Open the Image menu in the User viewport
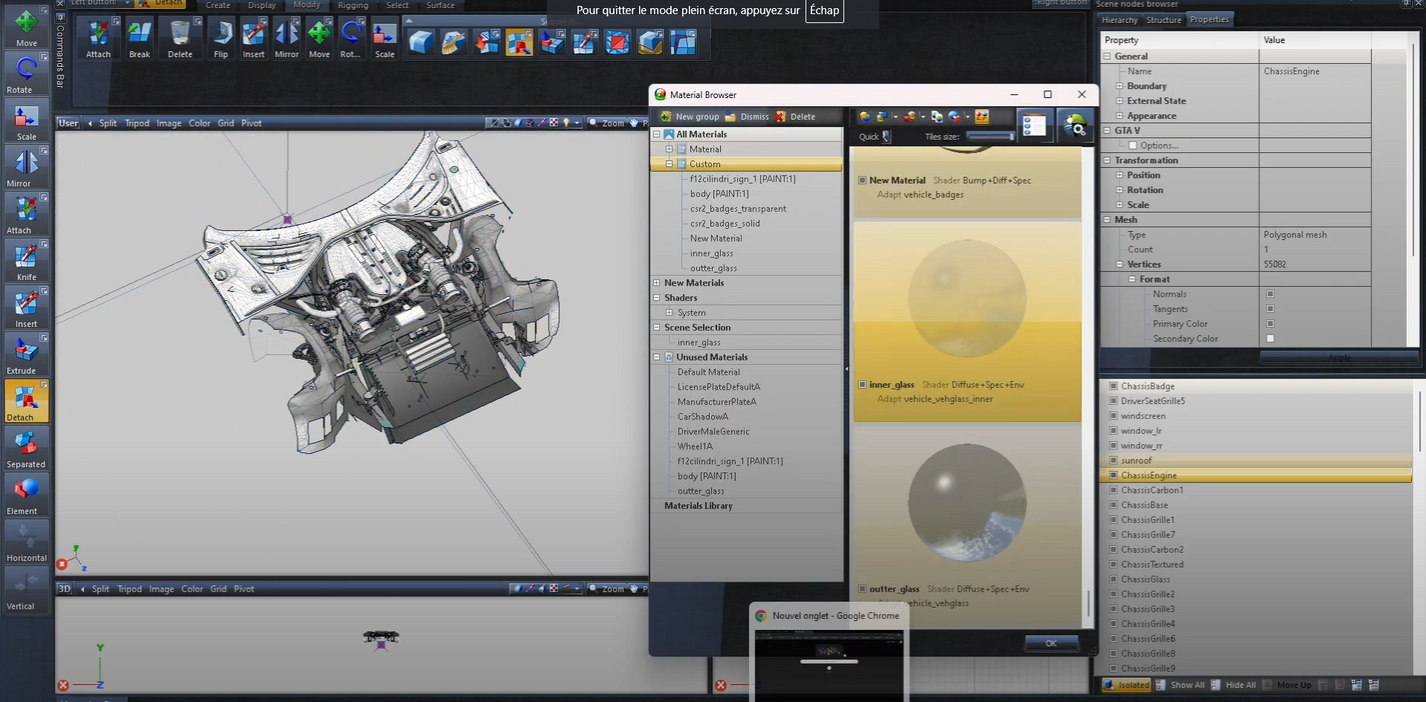 click(x=168, y=123)
